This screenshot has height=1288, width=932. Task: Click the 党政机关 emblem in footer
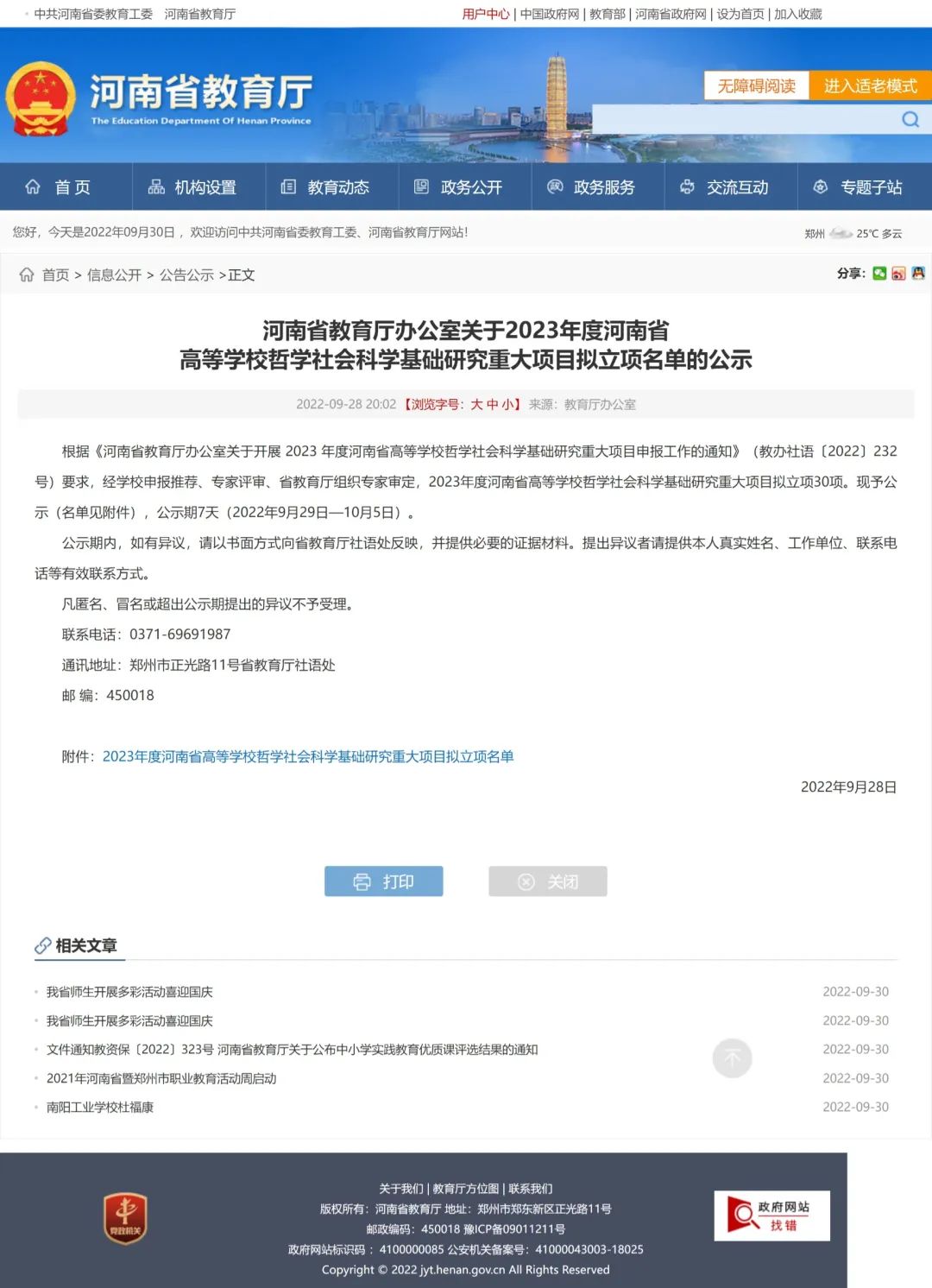pos(125,1218)
